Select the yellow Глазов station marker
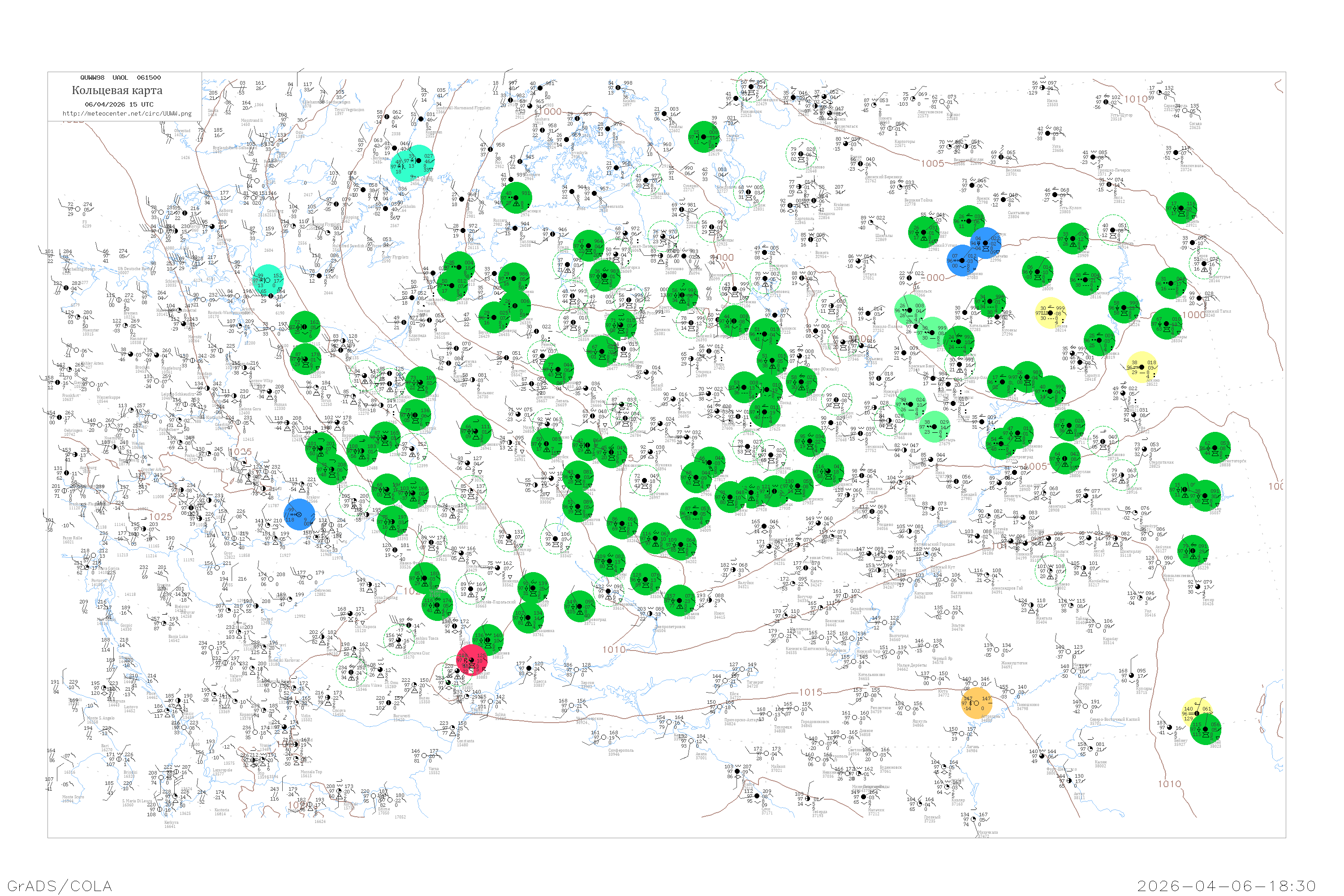Viewport: 1344px width, 896px height. point(1050,313)
